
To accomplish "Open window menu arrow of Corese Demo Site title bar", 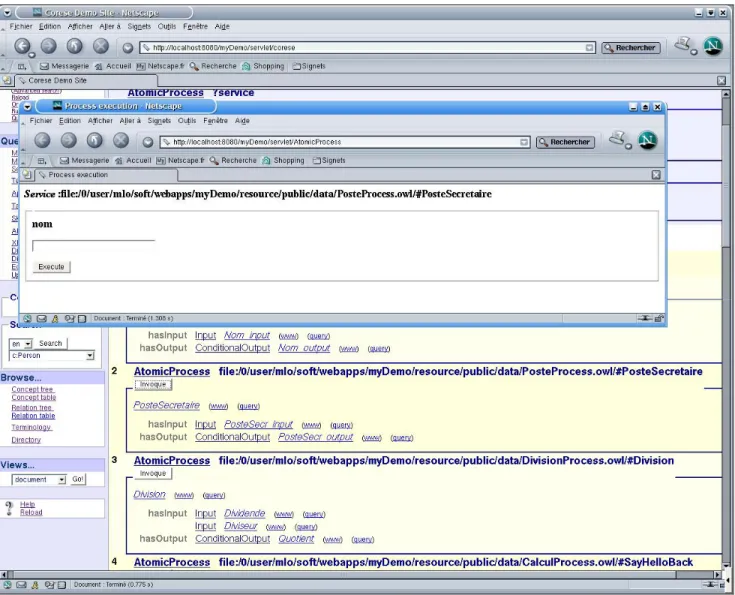I will pos(8,13).
